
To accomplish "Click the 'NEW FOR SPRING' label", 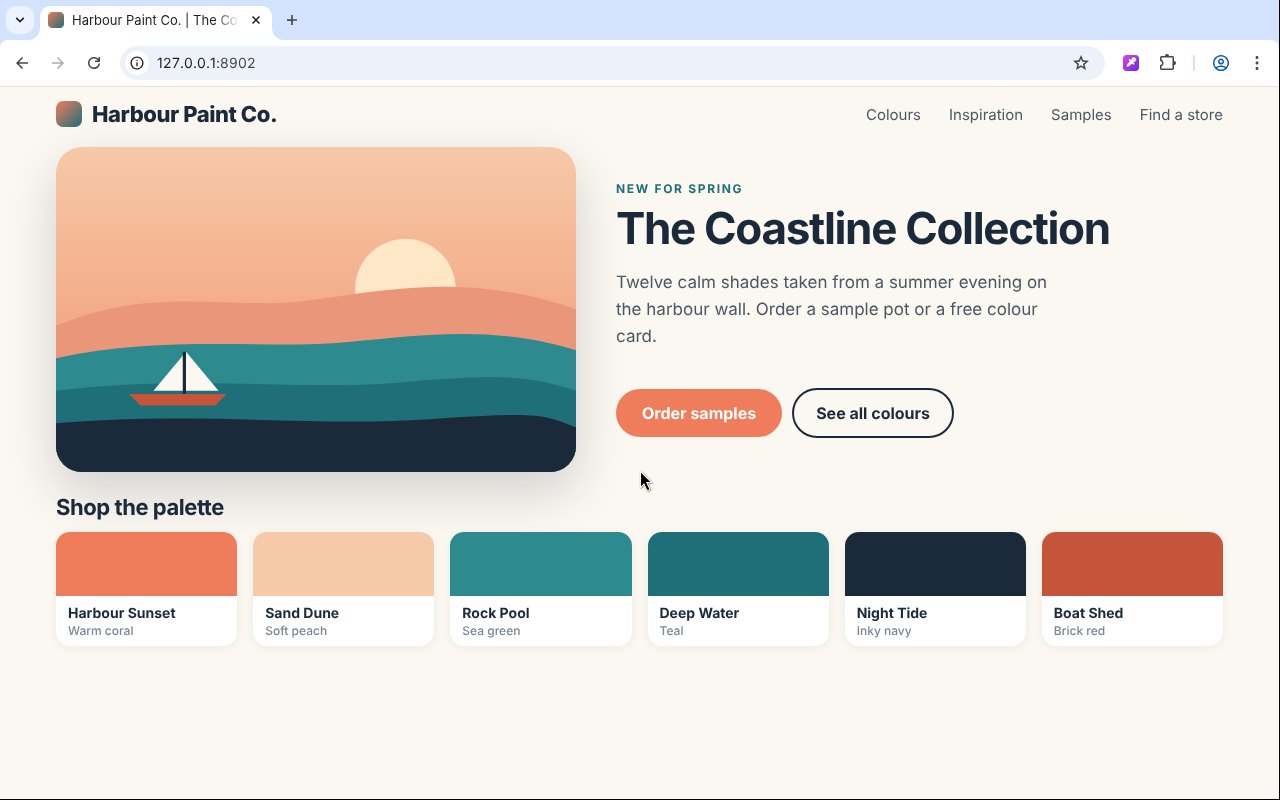I will (679, 188).
